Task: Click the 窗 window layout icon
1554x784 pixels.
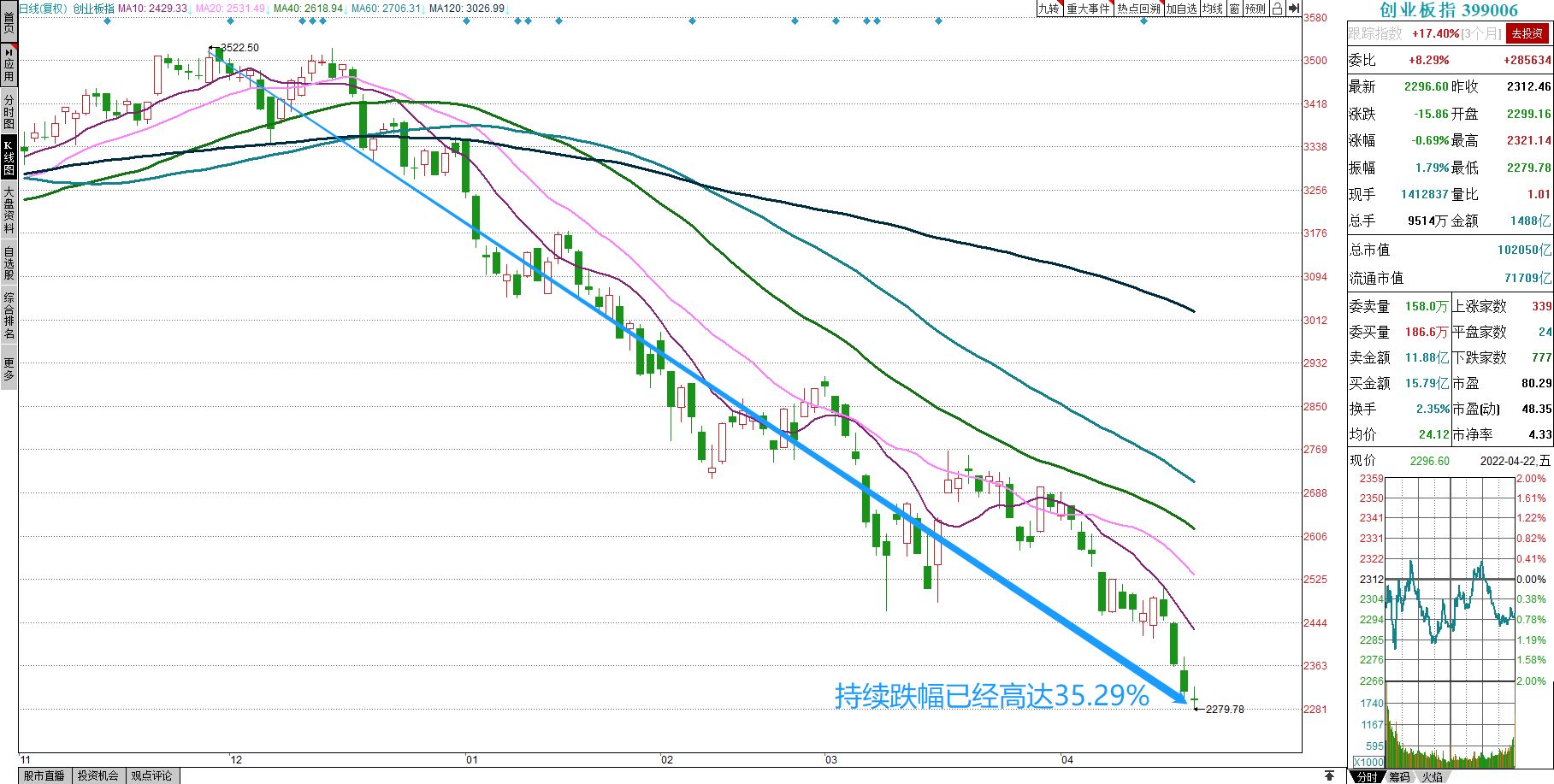Action: (x=1234, y=9)
